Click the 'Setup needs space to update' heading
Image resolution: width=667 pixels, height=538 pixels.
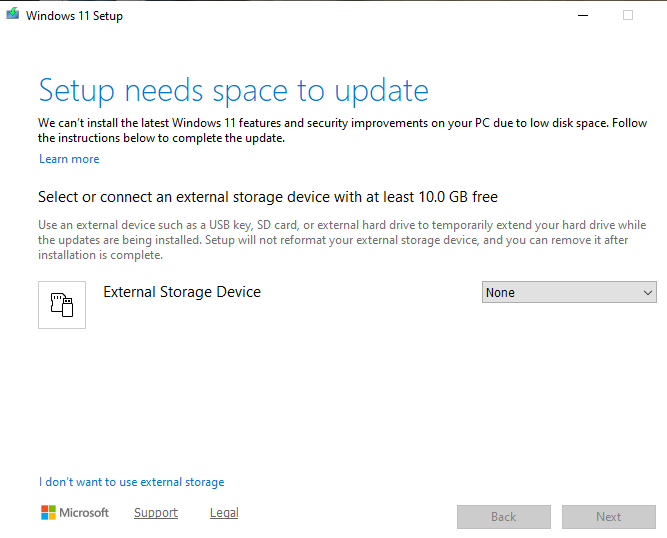point(234,91)
